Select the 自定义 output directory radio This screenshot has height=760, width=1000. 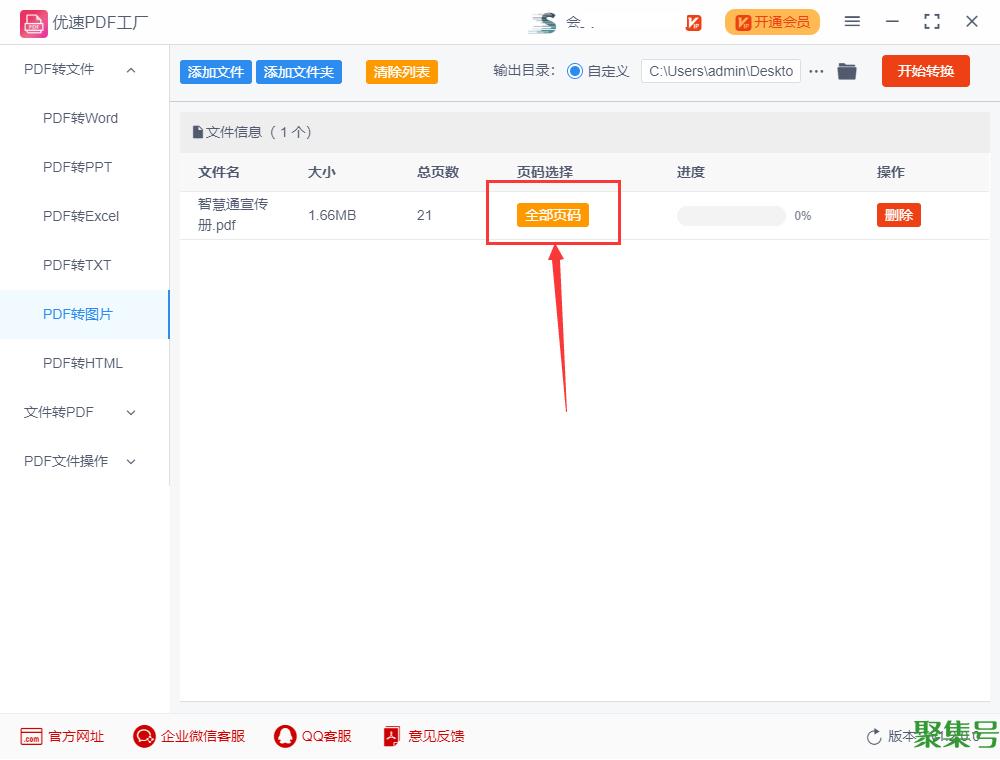(x=575, y=71)
